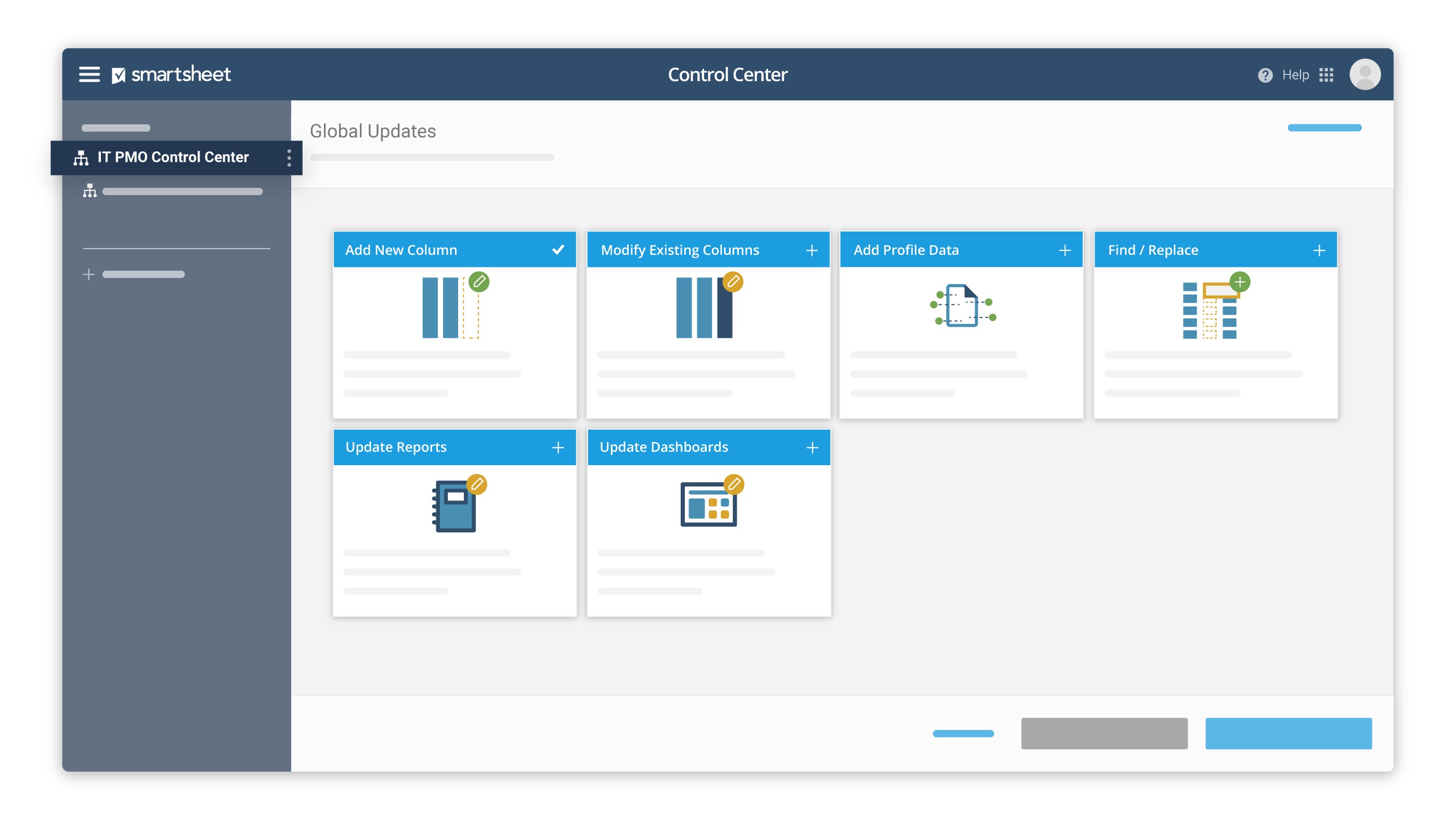Click the Update Dashboards illustration
Viewport: 1456px width, 820px height.
coord(709,502)
